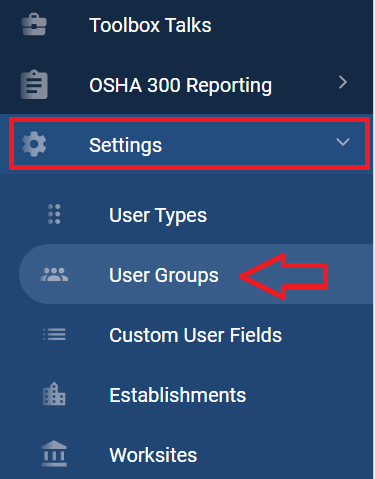375x479 pixels.
Task: Click the Establishments building icon
Action: (x=54, y=394)
